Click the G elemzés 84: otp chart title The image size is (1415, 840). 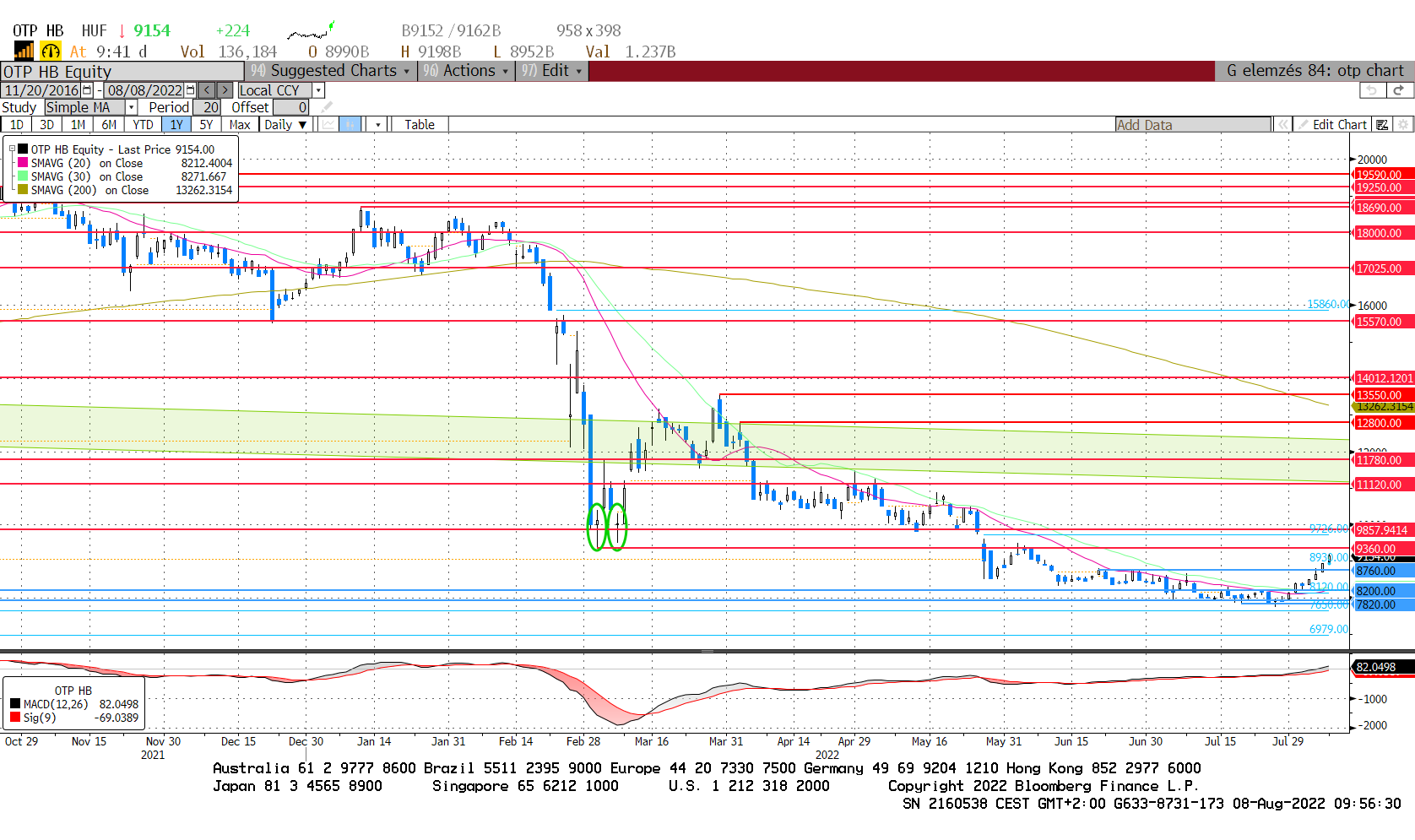(1315, 71)
